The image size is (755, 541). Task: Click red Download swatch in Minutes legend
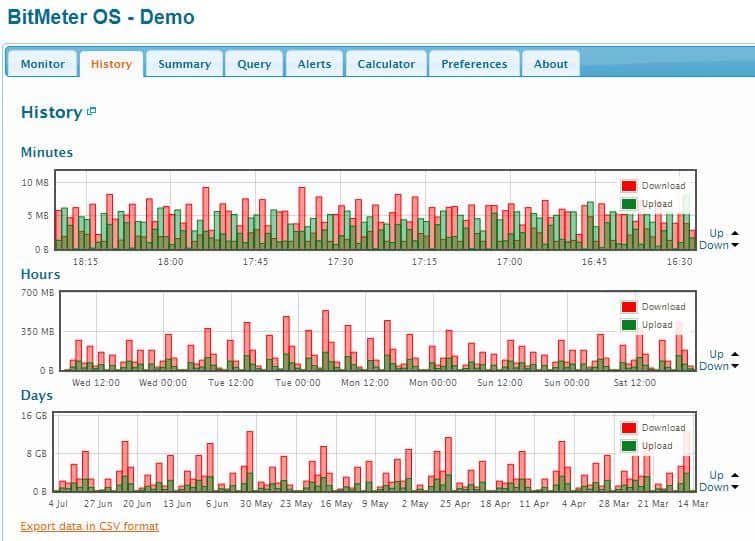pos(629,186)
